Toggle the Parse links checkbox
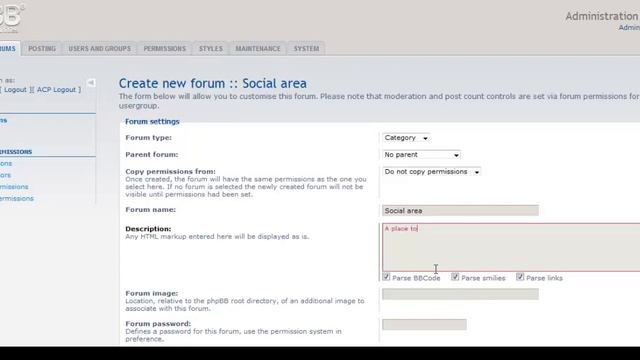Image resolution: width=640 pixels, height=360 pixels. [520, 277]
